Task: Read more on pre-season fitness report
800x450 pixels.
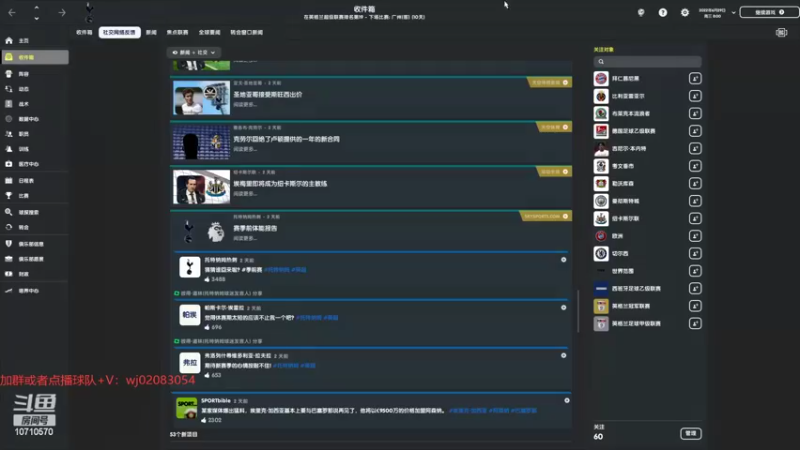Action: click(x=245, y=238)
